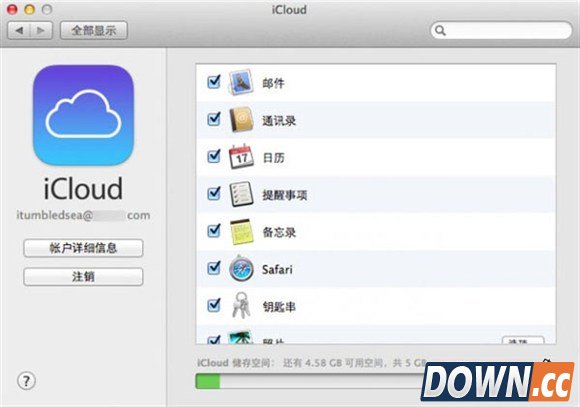Click into the search input field
This screenshot has width=580, height=407.
[501, 30]
